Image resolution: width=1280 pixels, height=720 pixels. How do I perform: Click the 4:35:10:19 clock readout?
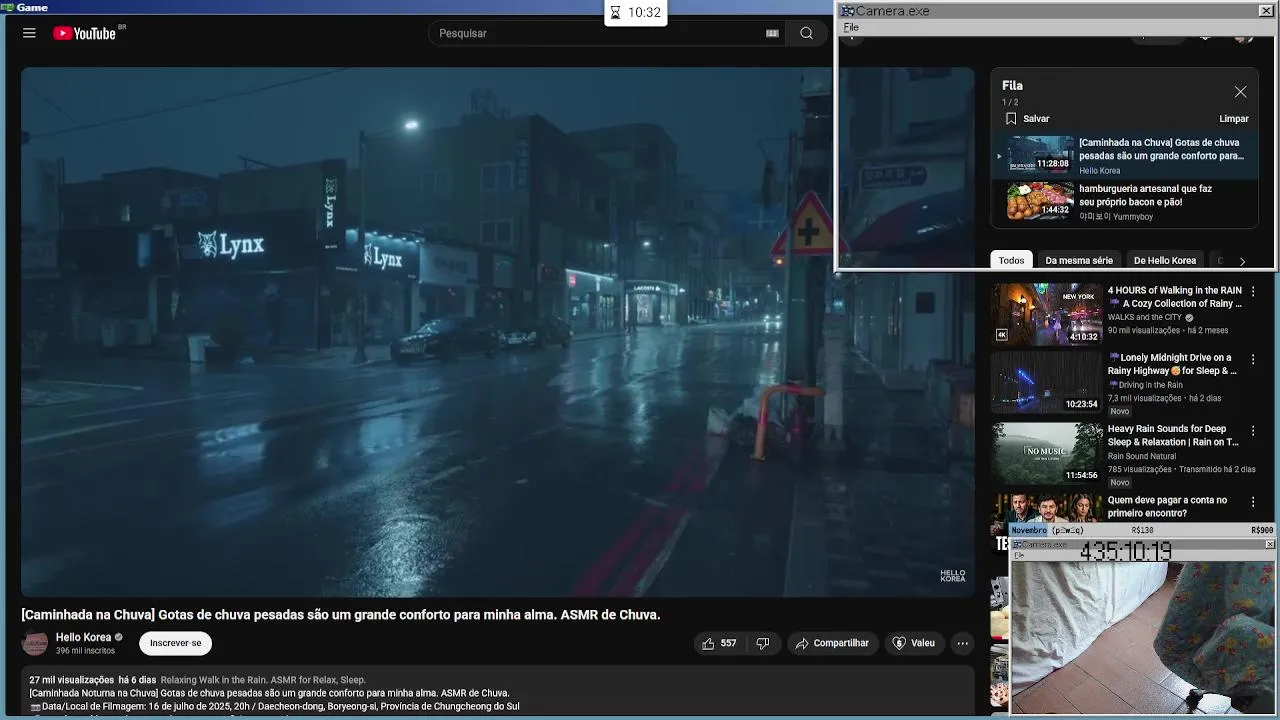1125,552
